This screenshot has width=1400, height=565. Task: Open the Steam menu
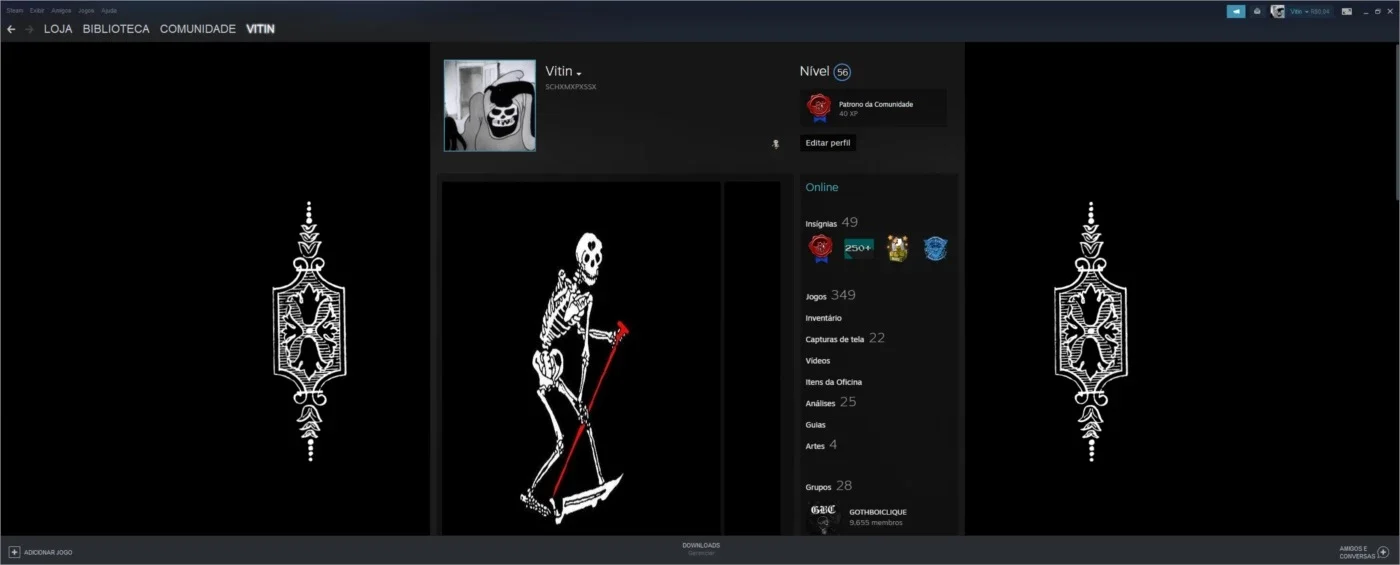pyautogui.click(x=14, y=10)
